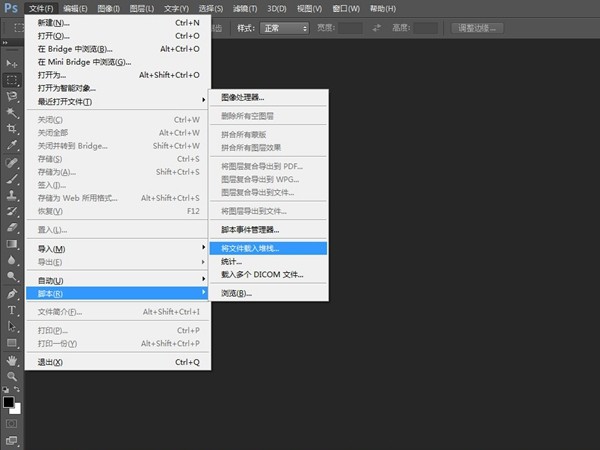This screenshot has width=600, height=450.
Task: Toggle Quick Mask mode
Action: (x=11, y=424)
